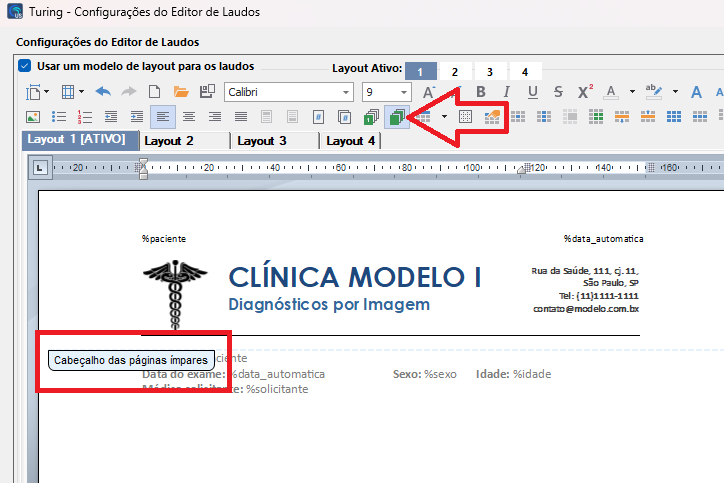Toggle bold formatting
Screen dimensions: 724x483
click(480, 92)
